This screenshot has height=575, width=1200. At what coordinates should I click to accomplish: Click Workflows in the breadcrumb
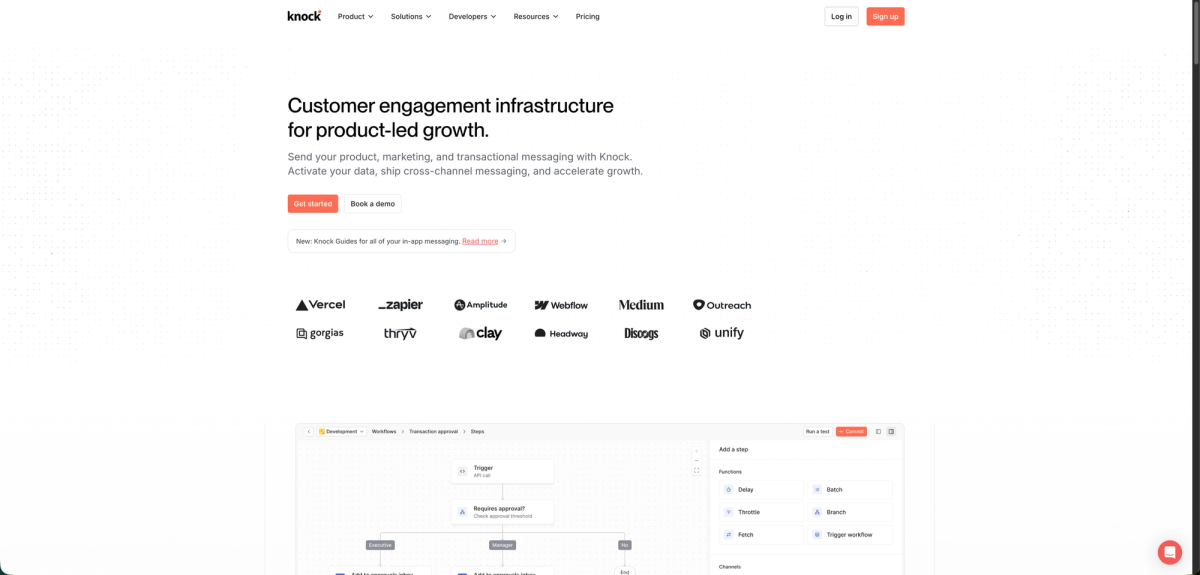(x=384, y=431)
